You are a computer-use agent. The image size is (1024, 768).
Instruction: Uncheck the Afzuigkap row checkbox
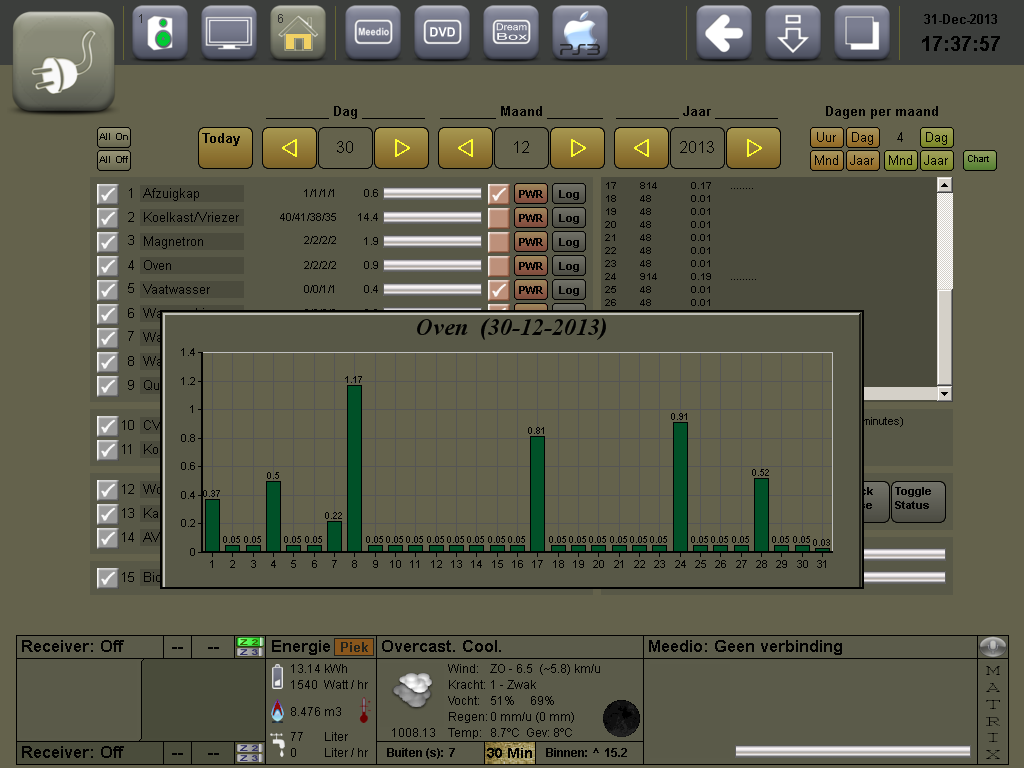[107, 194]
